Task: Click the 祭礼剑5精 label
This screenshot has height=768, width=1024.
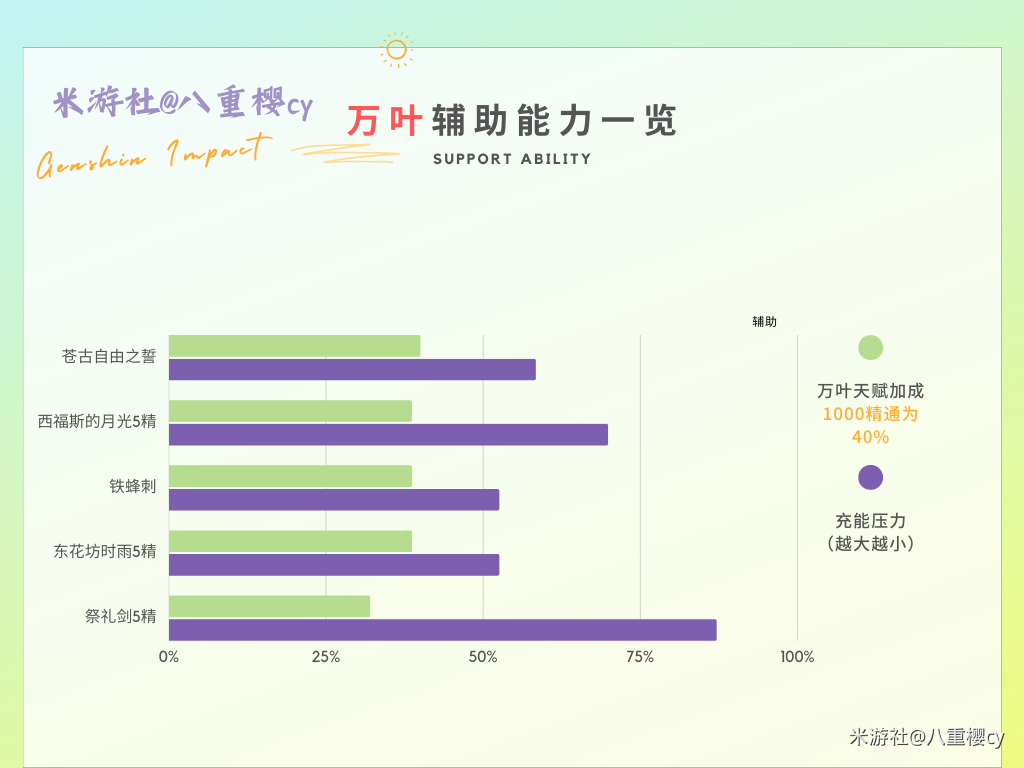Action: tap(121, 616)
